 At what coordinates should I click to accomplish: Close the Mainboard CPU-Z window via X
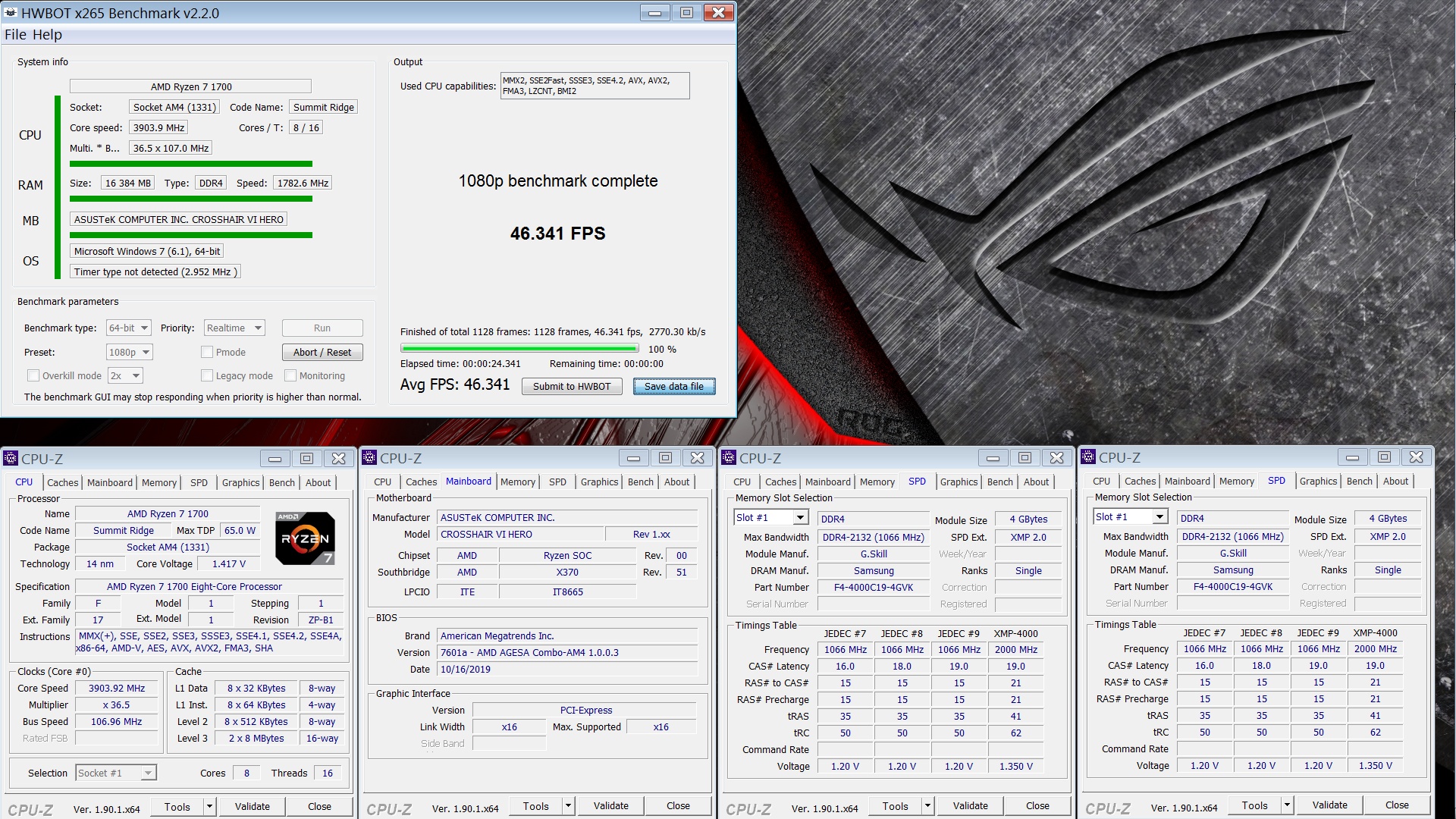point(698,458)
